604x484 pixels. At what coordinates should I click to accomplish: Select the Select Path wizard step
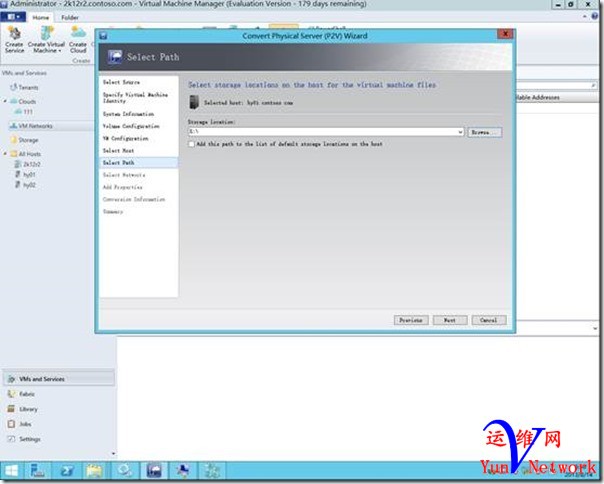point(139,163)
